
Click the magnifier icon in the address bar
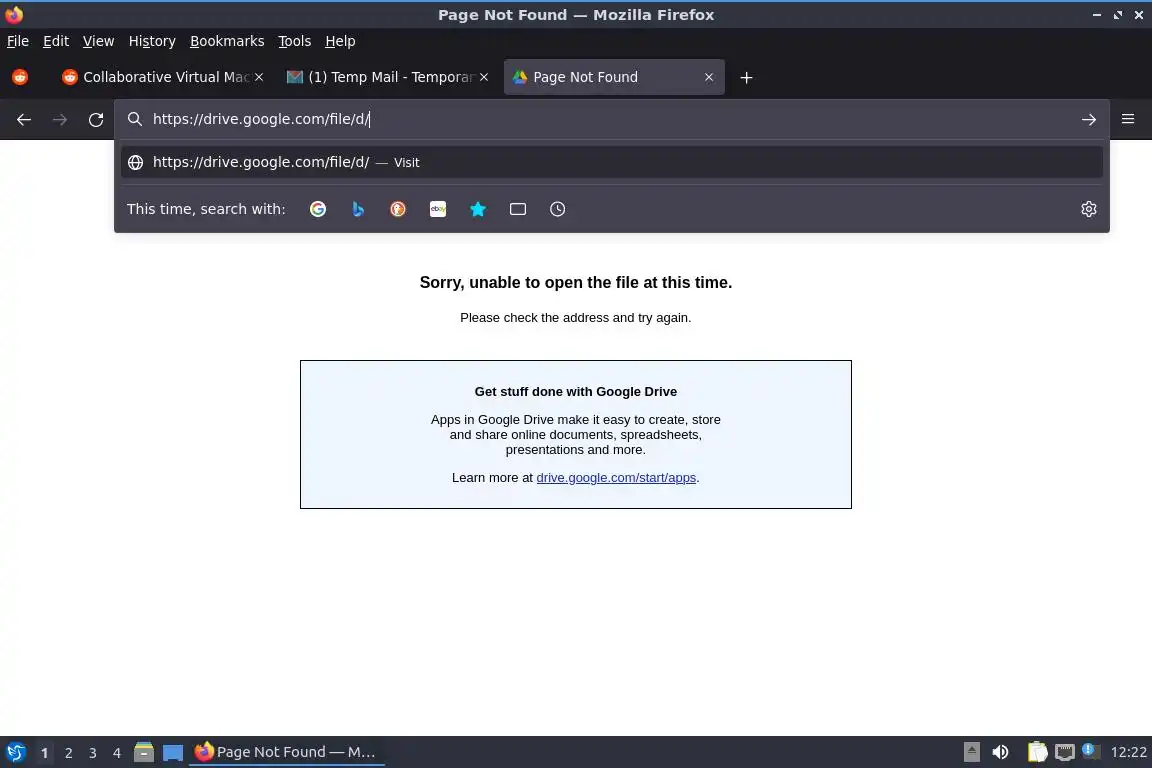click(134, 119)
